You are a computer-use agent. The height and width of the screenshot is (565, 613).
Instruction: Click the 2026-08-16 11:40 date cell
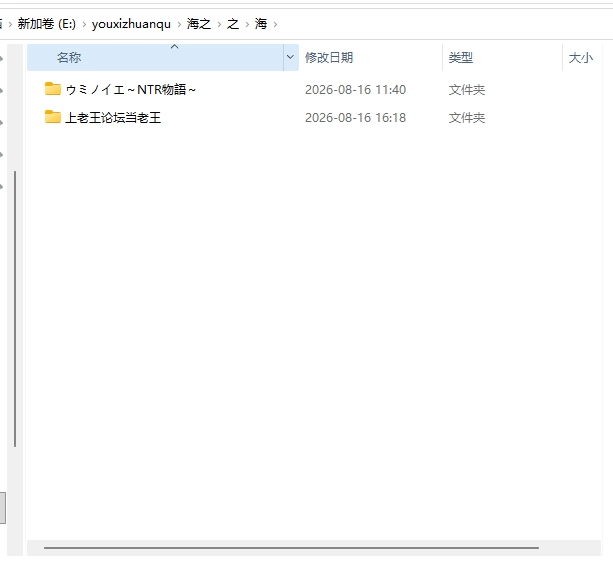pyautogui.click(x=355, y=90)
